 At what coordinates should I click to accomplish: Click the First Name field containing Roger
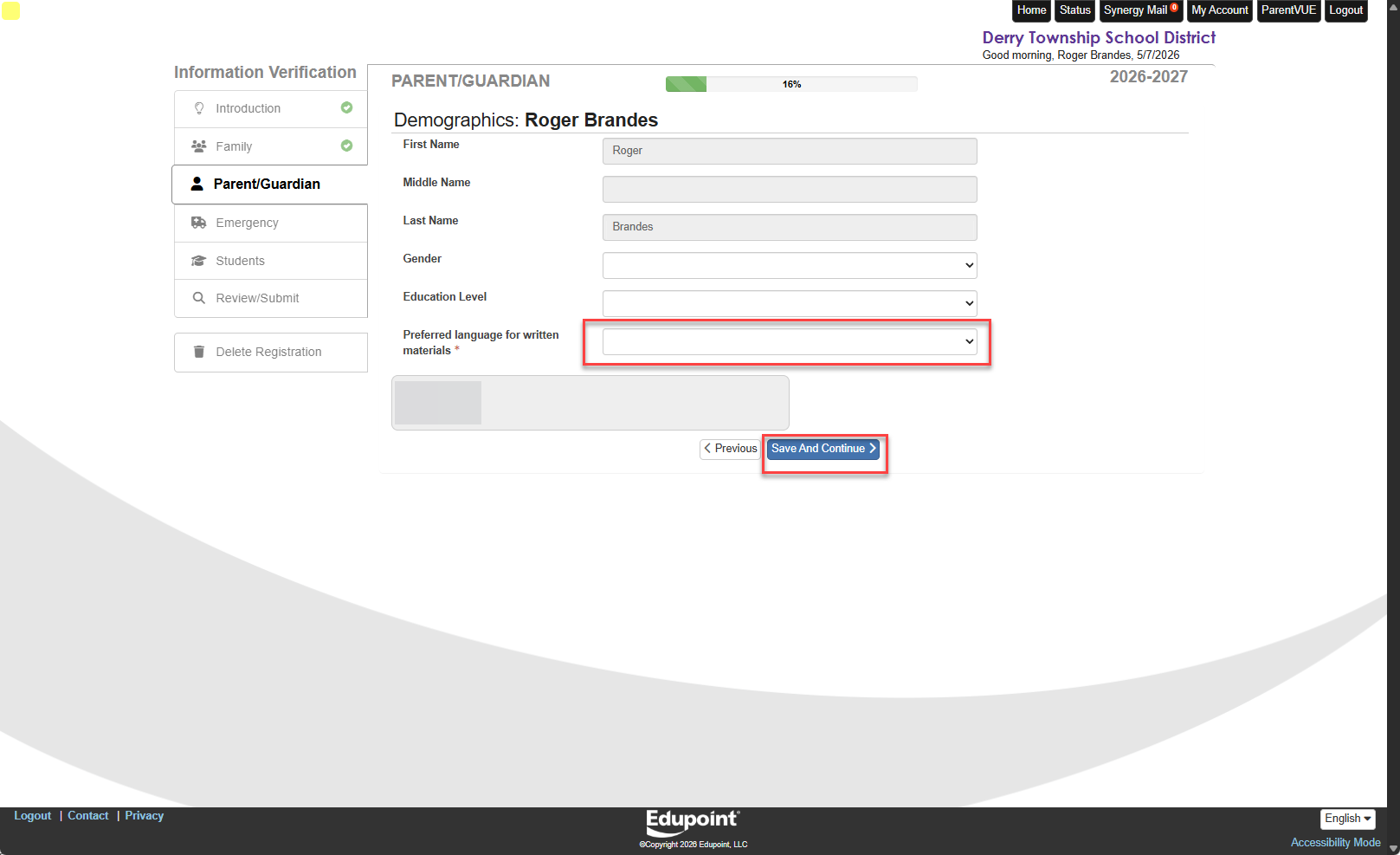pyautogui.click(x=790, y=151)
